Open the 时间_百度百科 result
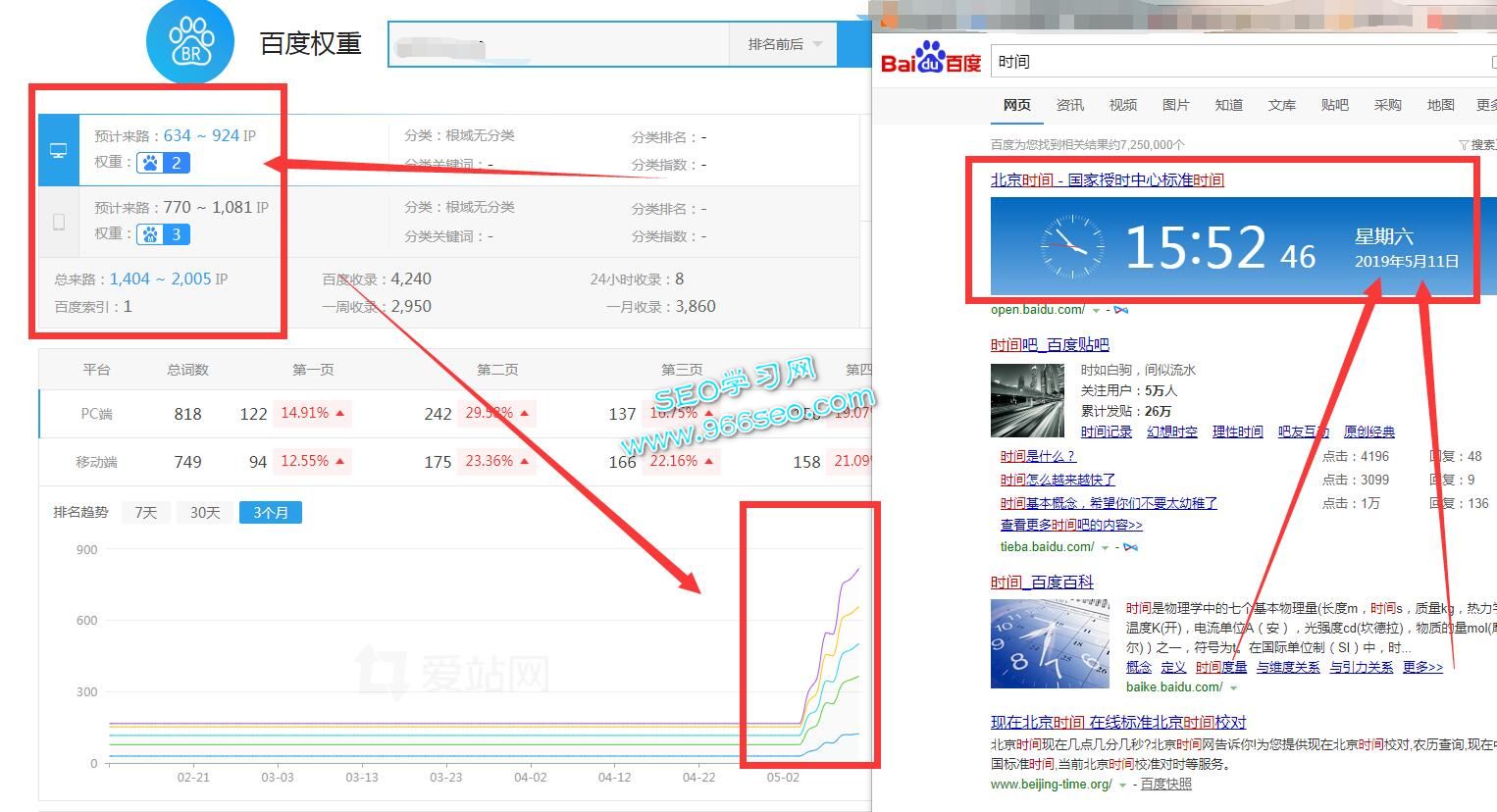The height and width of the screenshot is (812, 1497). click(x=1042, y=583)
